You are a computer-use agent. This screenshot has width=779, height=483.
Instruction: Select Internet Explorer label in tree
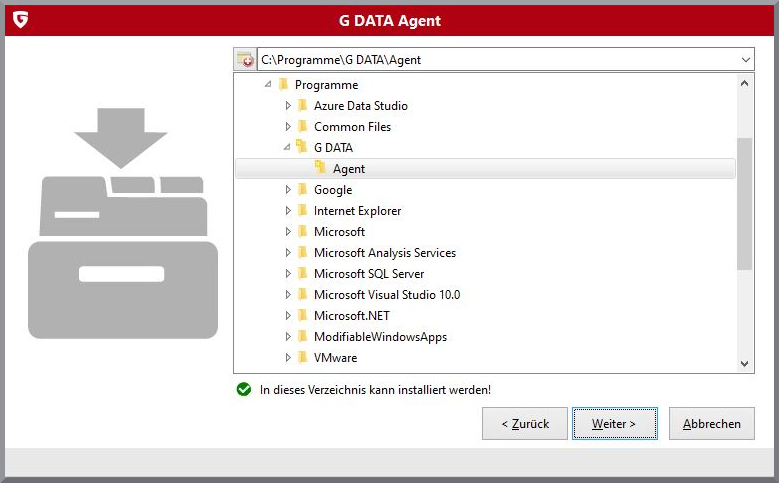357,211
